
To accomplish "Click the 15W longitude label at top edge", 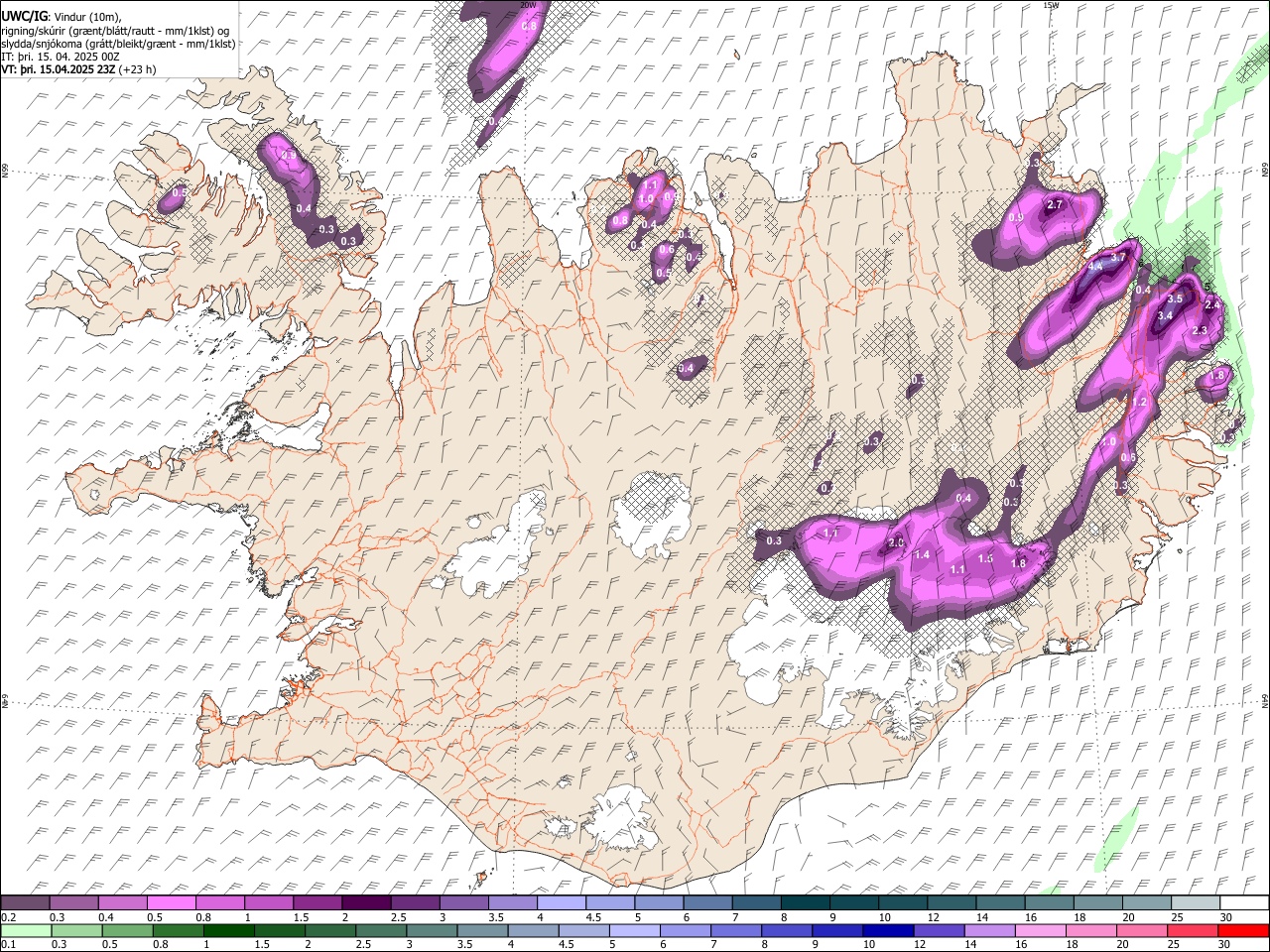I will (1051, 5).
